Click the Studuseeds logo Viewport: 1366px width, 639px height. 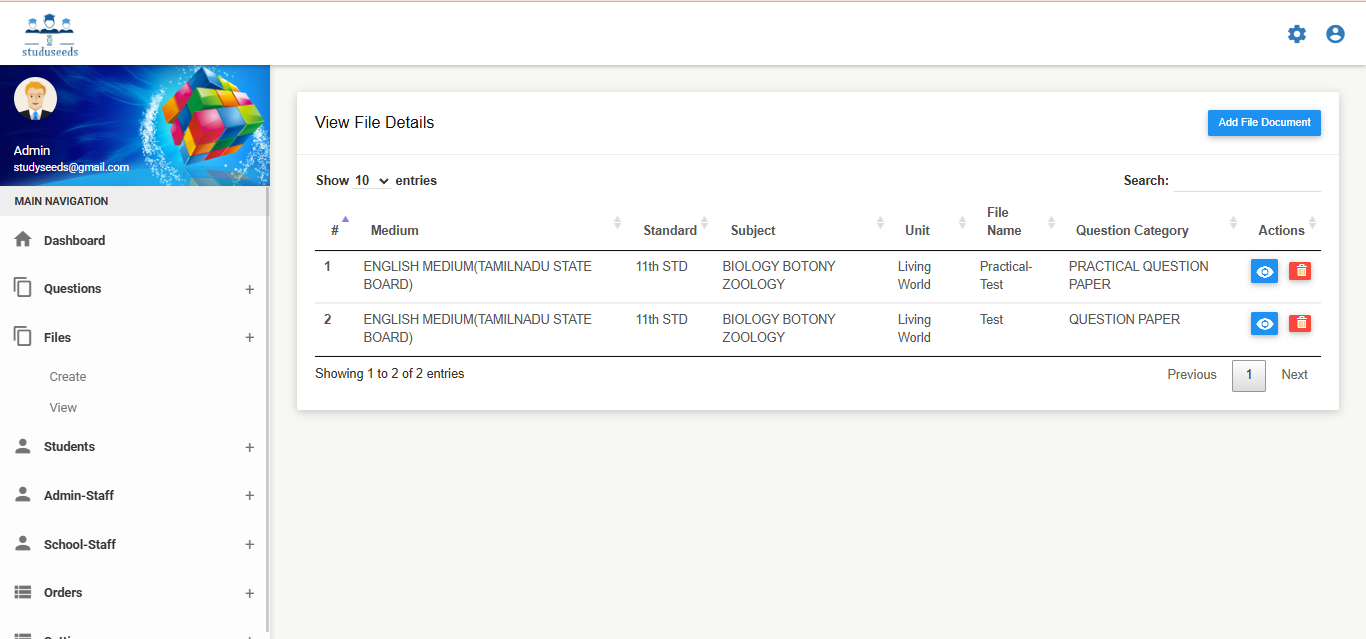[x=50, y=36]
